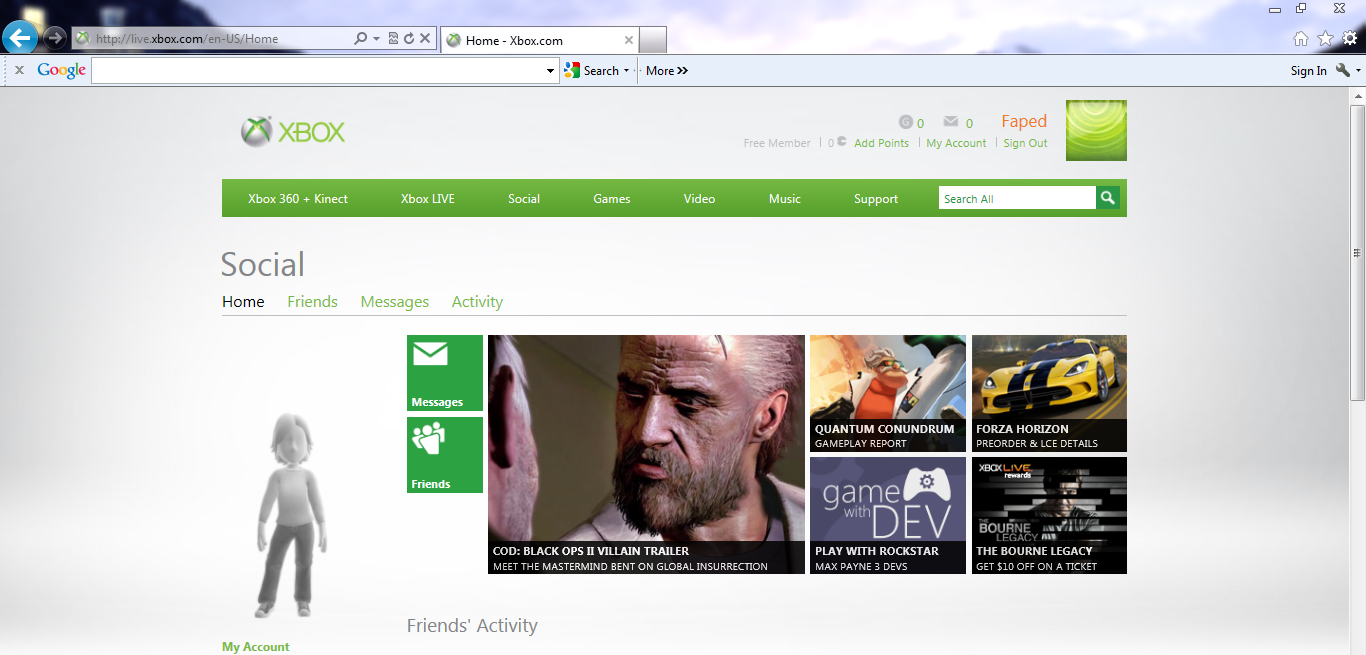1366x655 pixels.
Task: Open Google Toolbar wrench options icon
Action: tap(1343, 70)
